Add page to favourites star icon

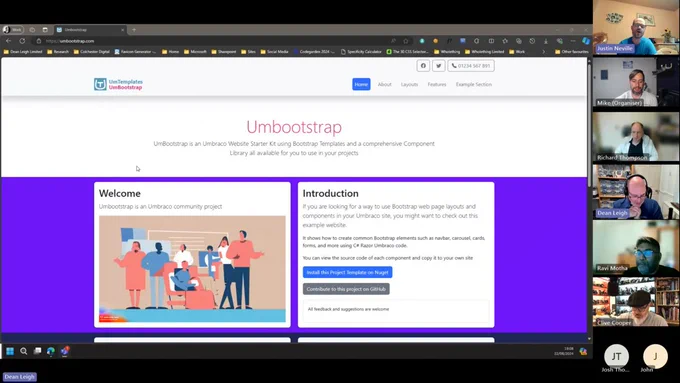[405, 41]
